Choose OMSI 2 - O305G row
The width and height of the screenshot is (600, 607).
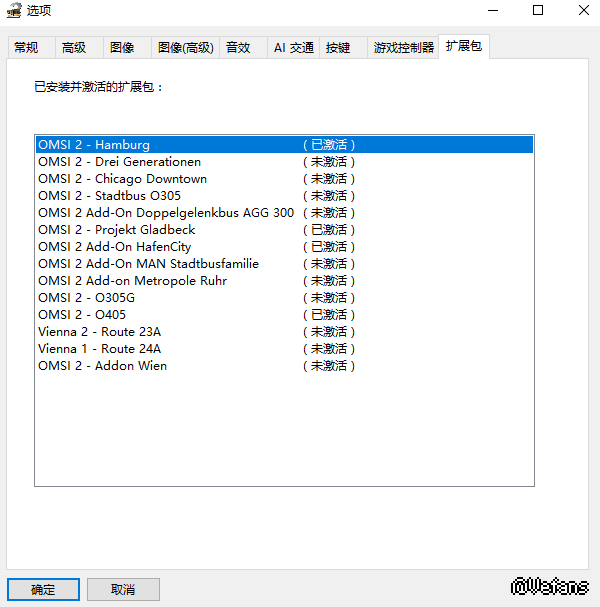[285, 298]
